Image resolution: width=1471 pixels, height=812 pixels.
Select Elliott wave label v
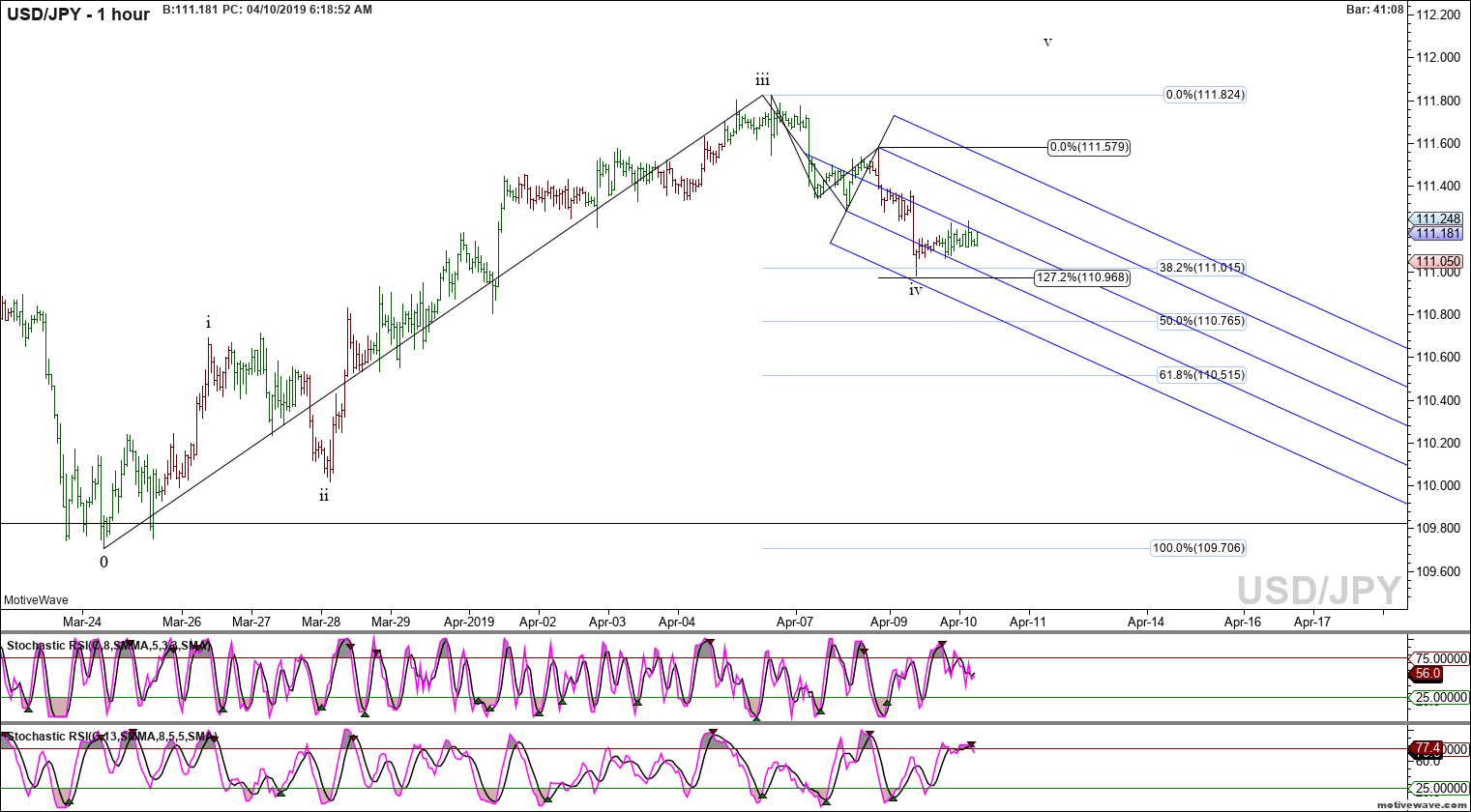click(x=1047, y=43)
